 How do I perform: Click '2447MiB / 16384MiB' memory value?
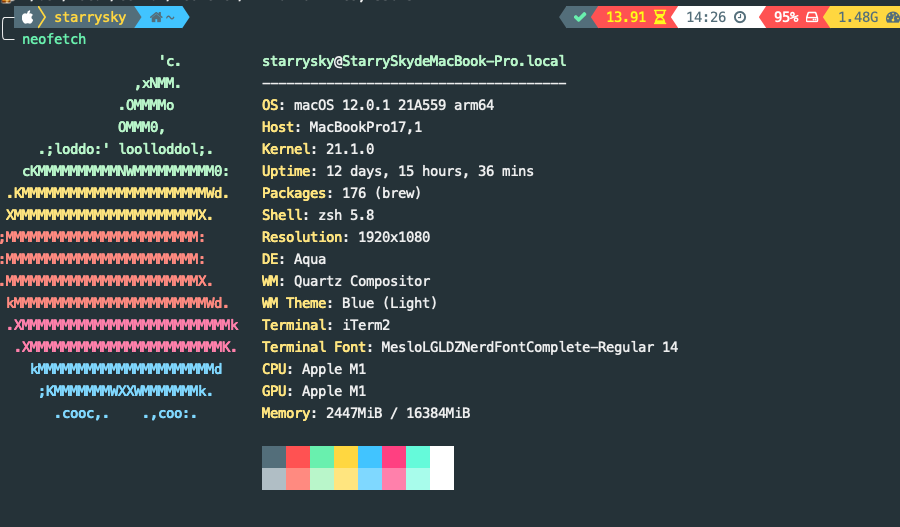[x=398, y=413]
